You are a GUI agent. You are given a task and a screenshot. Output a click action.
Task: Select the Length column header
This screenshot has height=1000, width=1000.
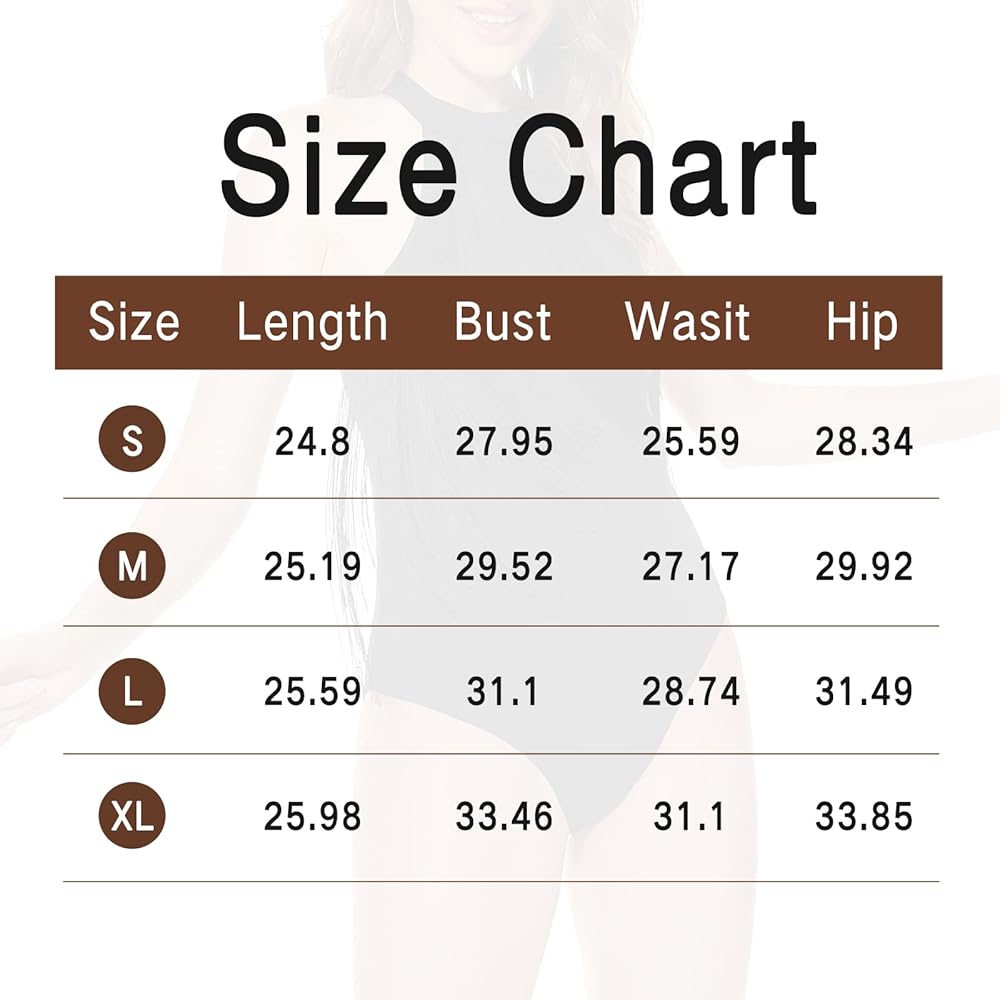(x=312, y=322)
